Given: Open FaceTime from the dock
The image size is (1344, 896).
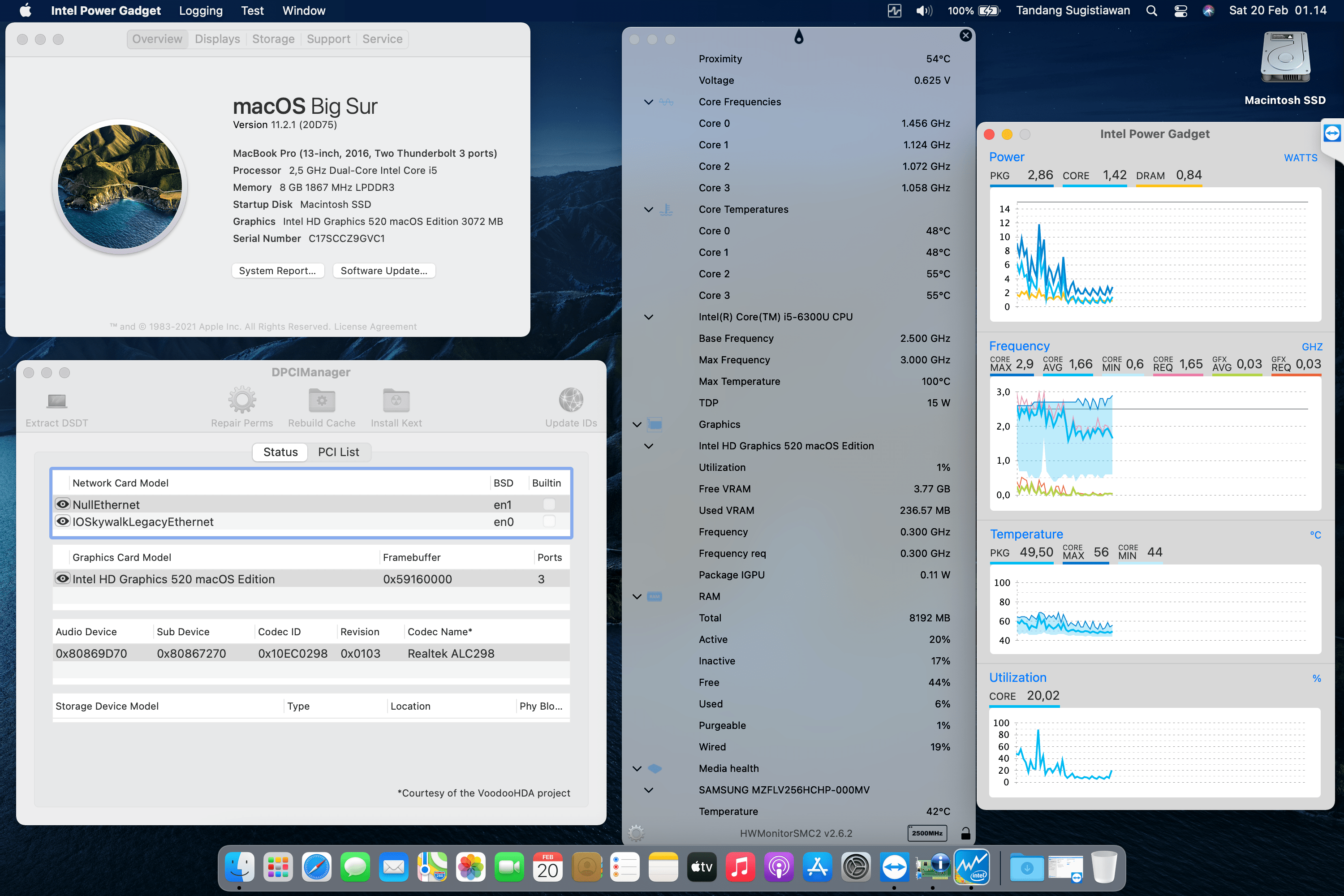Looking at the screenshot, I should click(x=509, y=867).
